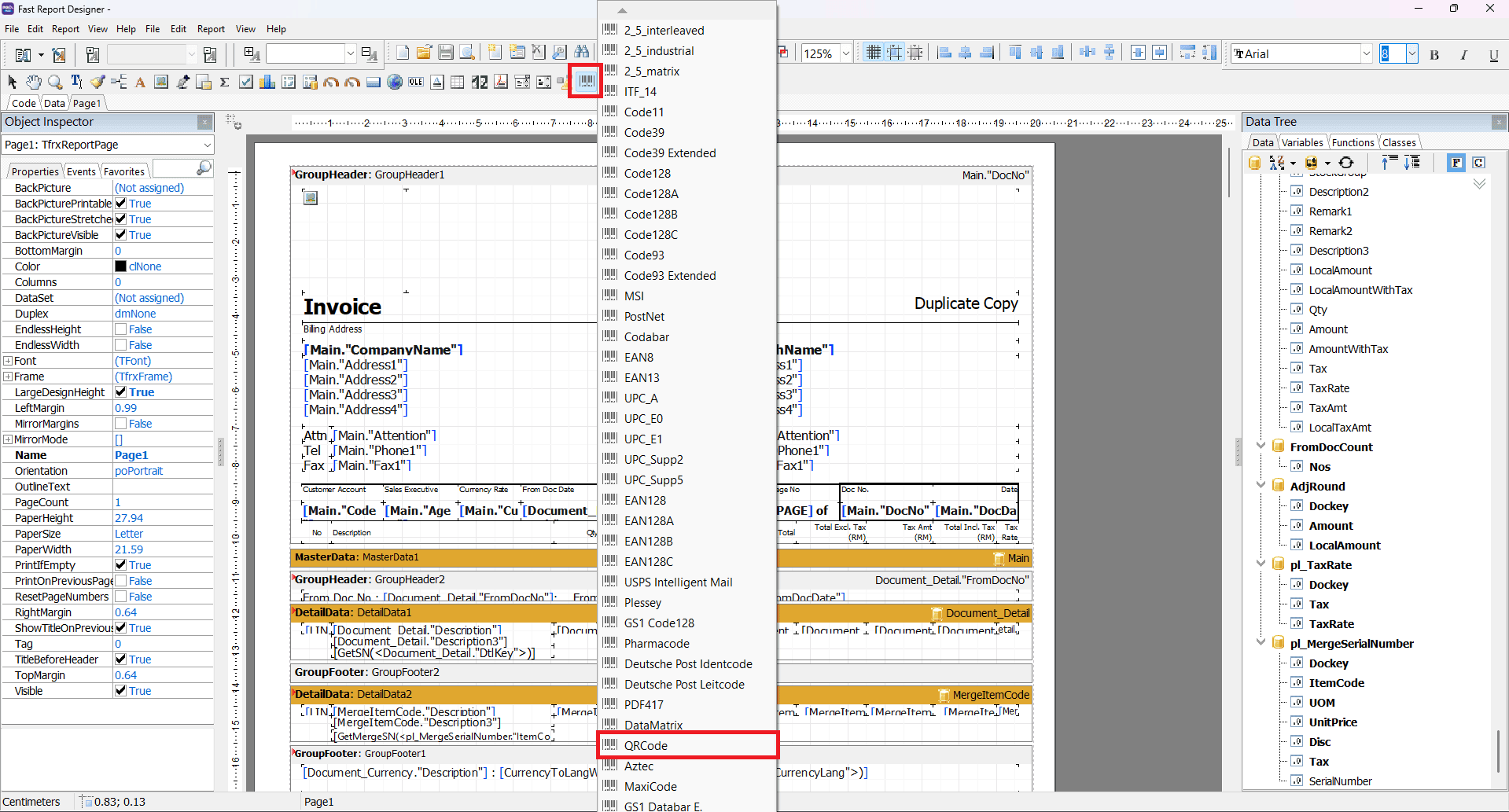Open the Find binoculars tool

pyautogui.click(x=581, y=53)
